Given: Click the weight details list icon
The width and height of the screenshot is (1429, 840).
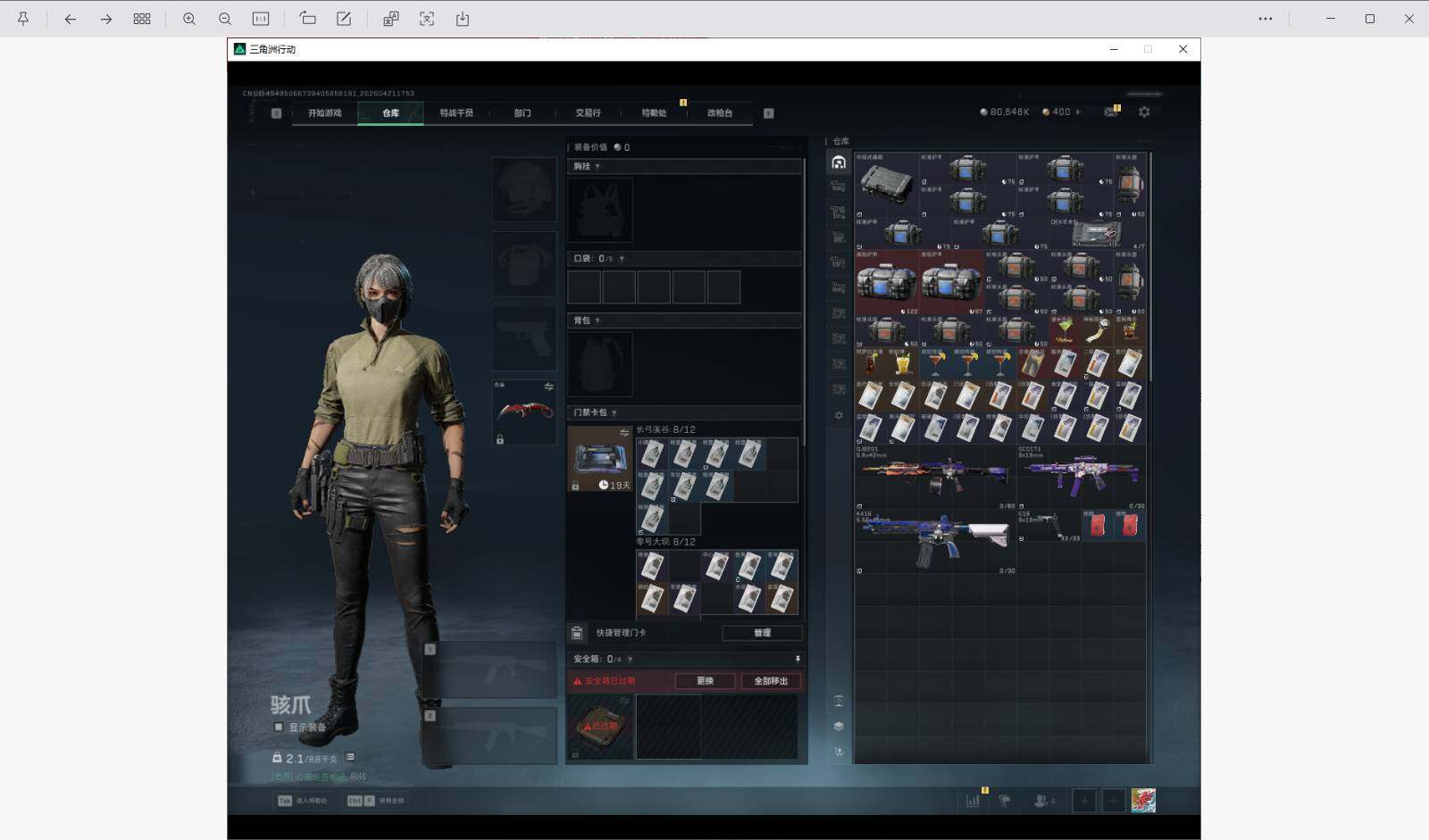Looking at the screenshot, I should click(350, 757).
